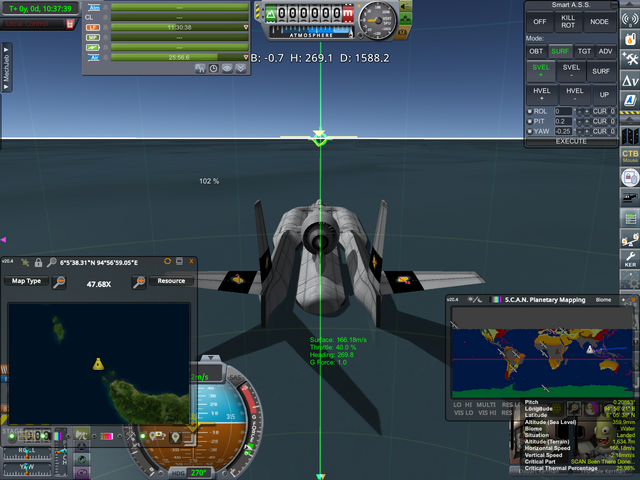640x480 pixels.
Task: Toggle the green light under the STAGE label
Action: 11,437
